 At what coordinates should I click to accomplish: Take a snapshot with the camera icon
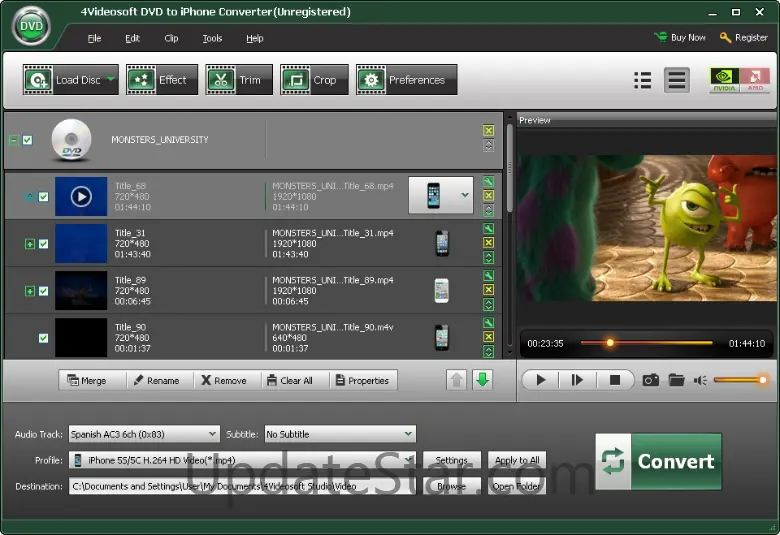(x=650, y=380)
